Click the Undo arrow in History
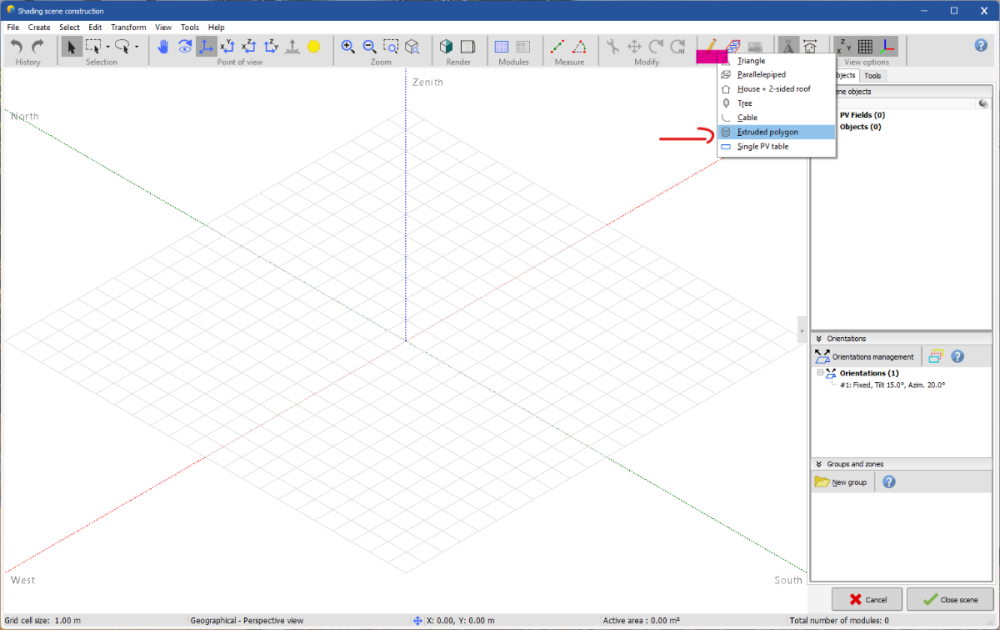This screenshot has height=630, width=1000. click(17, 46)
